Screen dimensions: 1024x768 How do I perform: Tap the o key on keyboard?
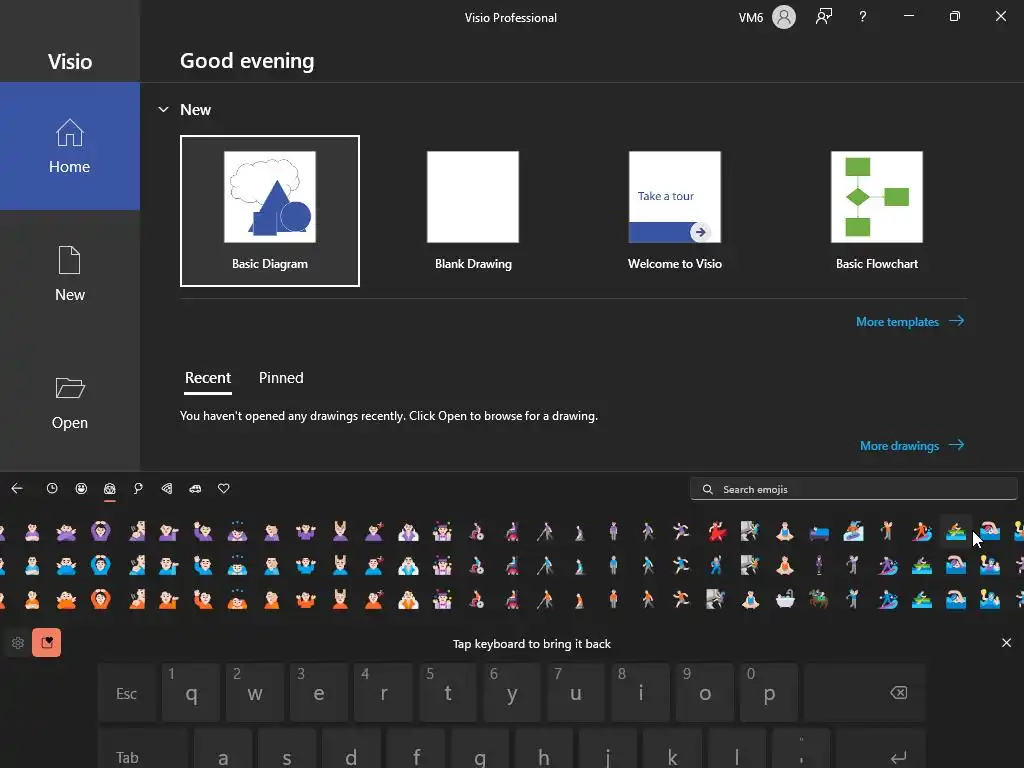pyautogui.click(x=704, y=692)
